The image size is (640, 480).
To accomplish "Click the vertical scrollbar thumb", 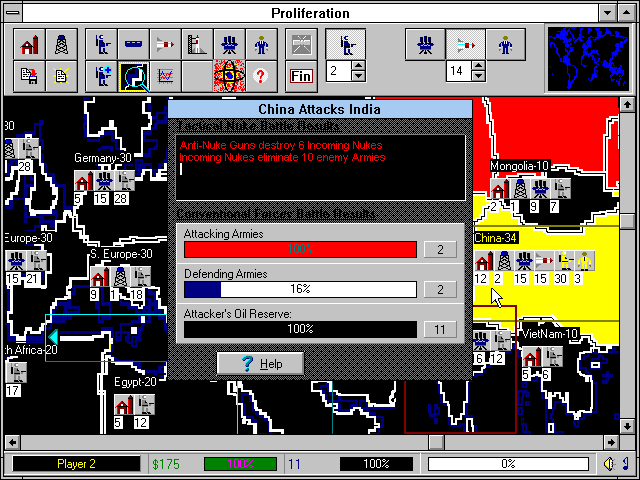I will (x=627, y=221).
